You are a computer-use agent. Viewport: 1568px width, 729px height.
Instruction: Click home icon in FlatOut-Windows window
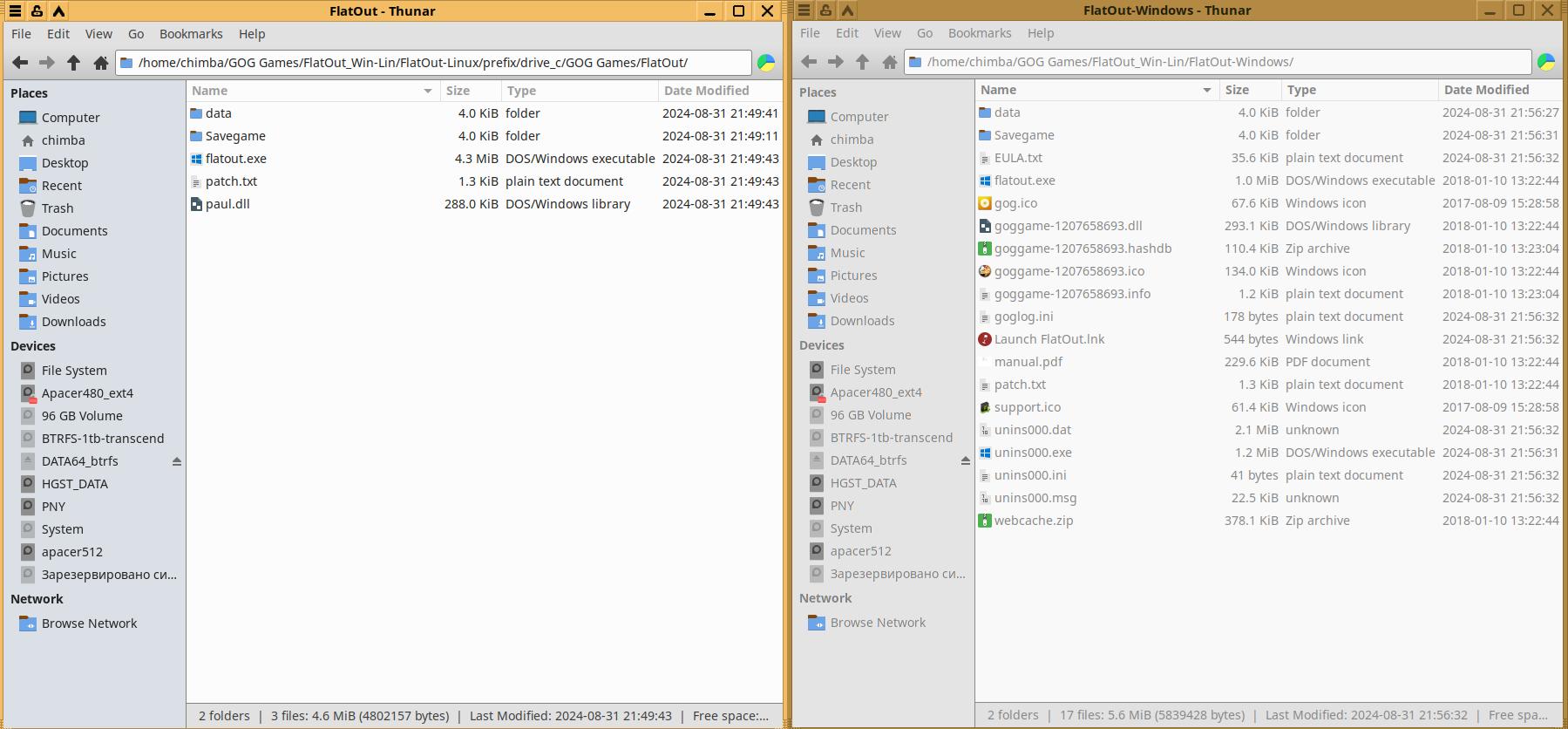[890, 62]
